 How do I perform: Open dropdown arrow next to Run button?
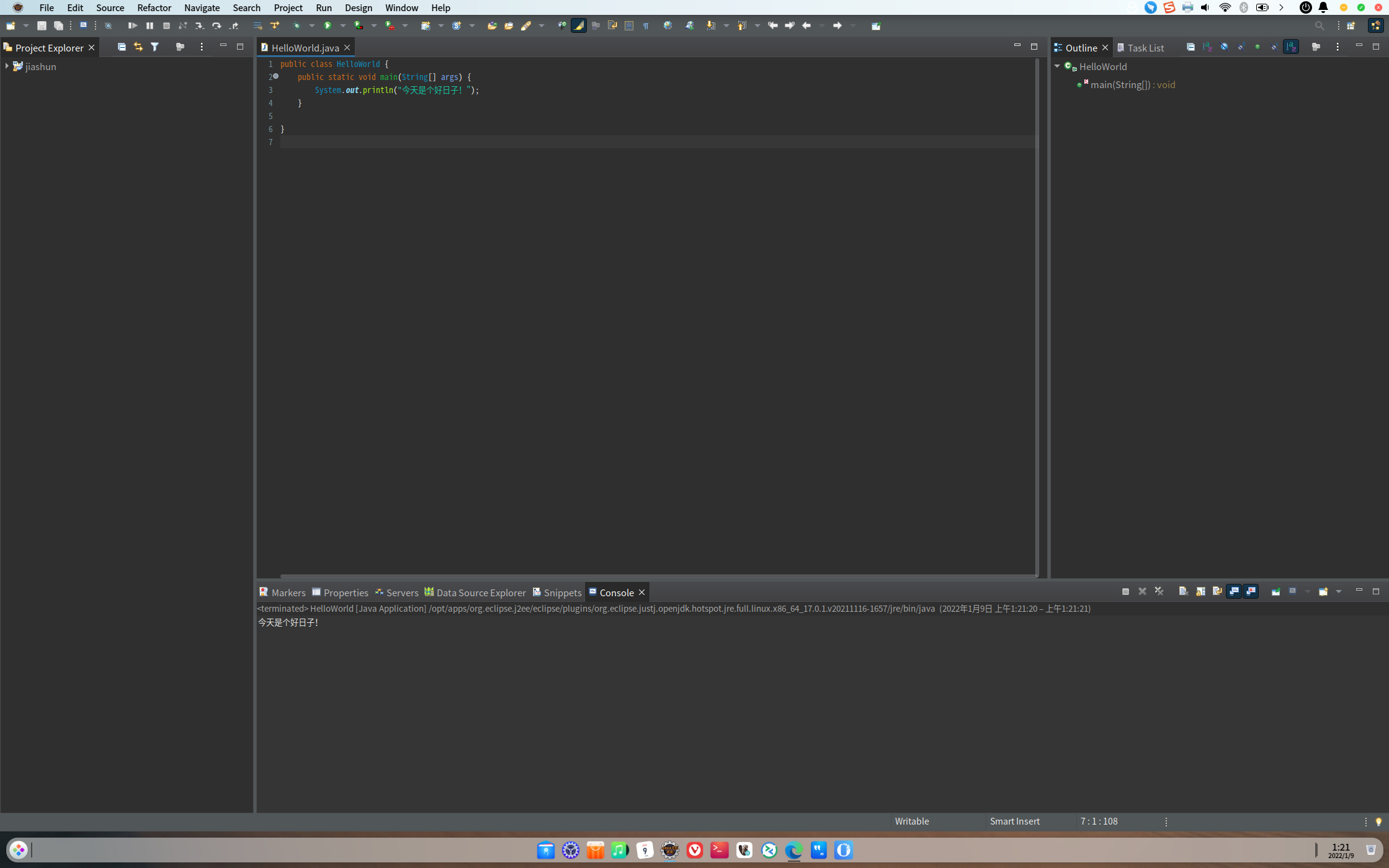(342, 26)
